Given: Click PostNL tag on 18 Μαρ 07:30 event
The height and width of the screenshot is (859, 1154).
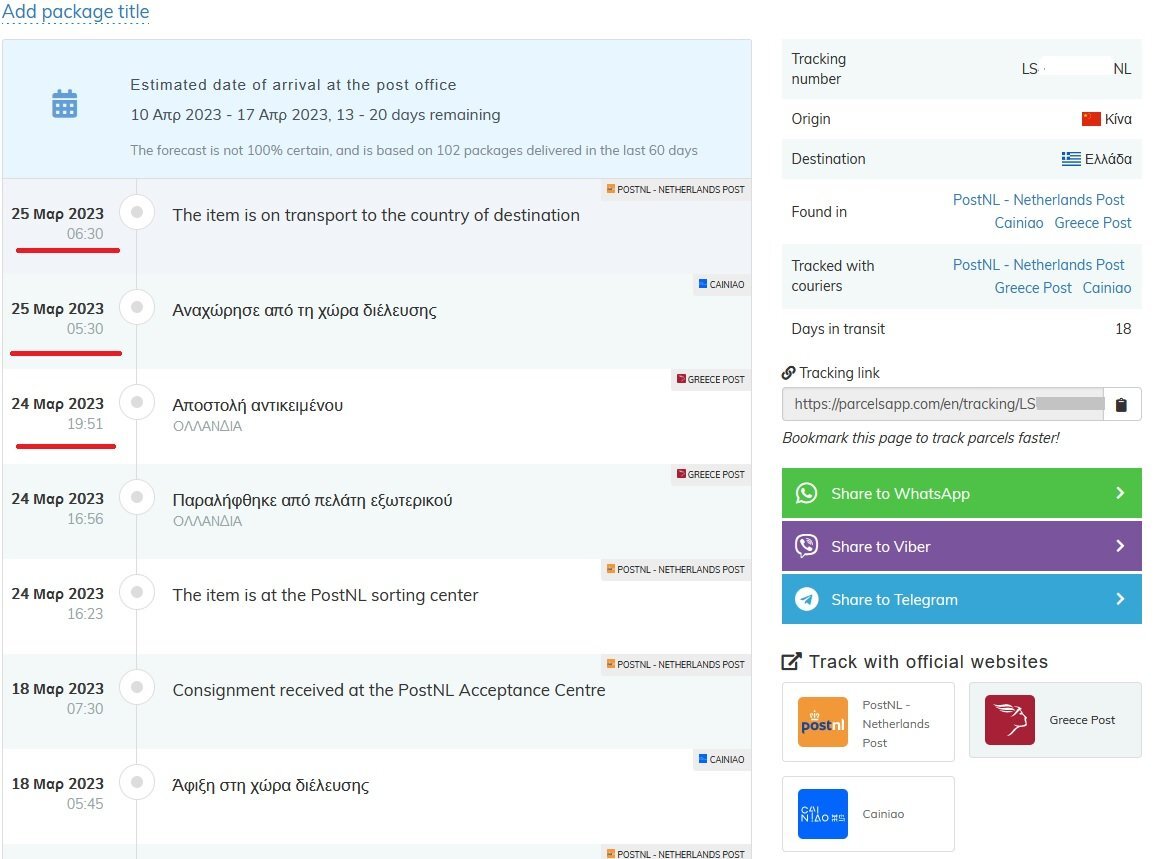Looking at the screenshot, I should pyautogui.click(x=676, y=664).
